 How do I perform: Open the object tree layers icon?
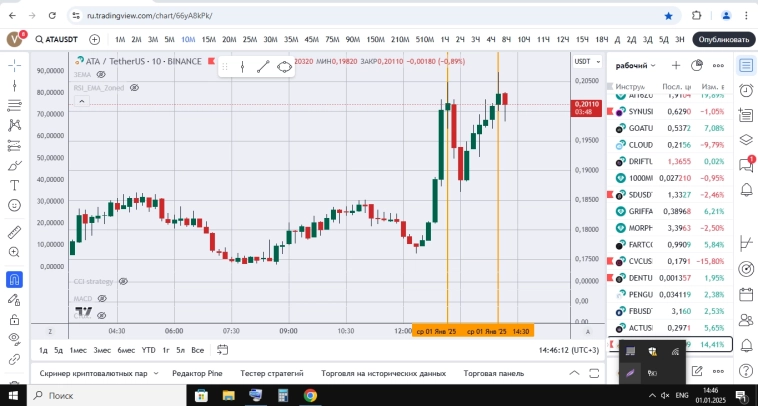pyautogui.click(x=746, y=140)
